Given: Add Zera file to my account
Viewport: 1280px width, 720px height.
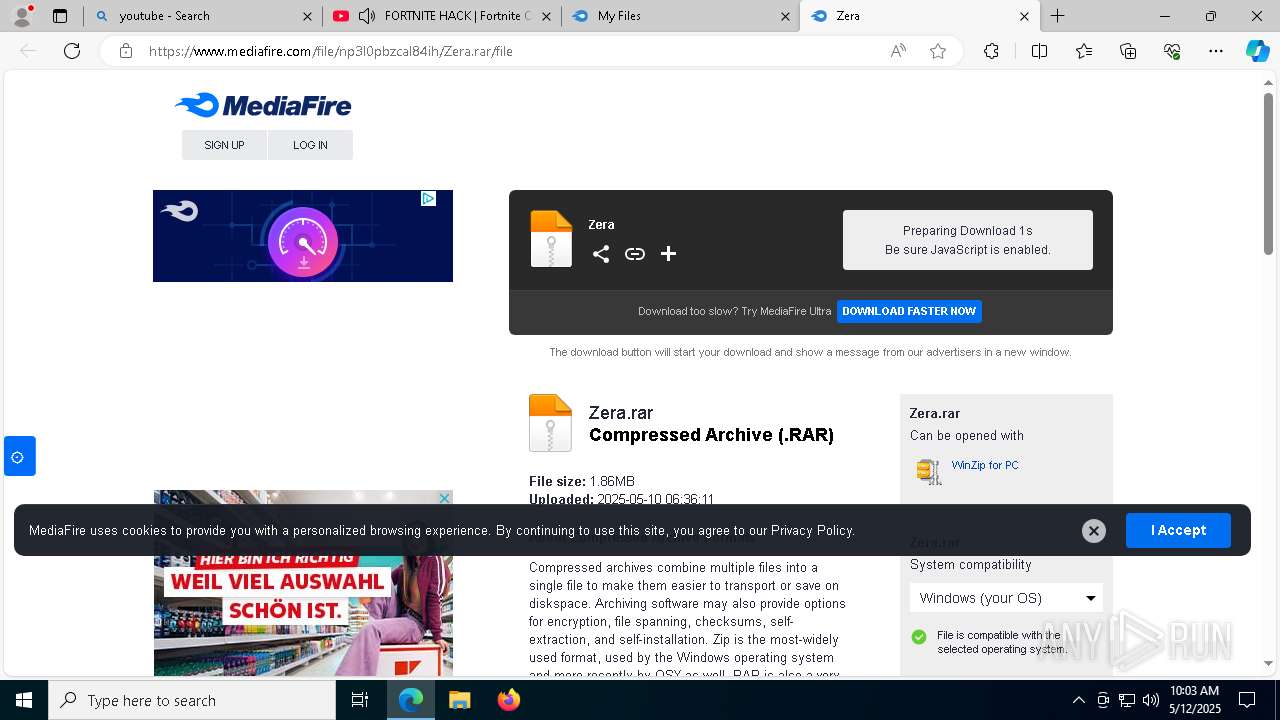Looking at the screenshot, I should [x=669, y=254].
